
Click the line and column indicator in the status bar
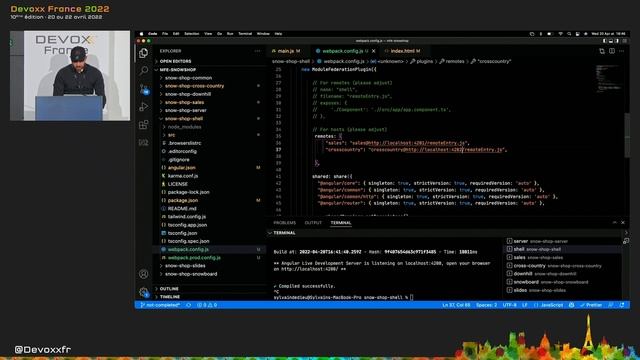pyautogui.click(x=456, y=305)
